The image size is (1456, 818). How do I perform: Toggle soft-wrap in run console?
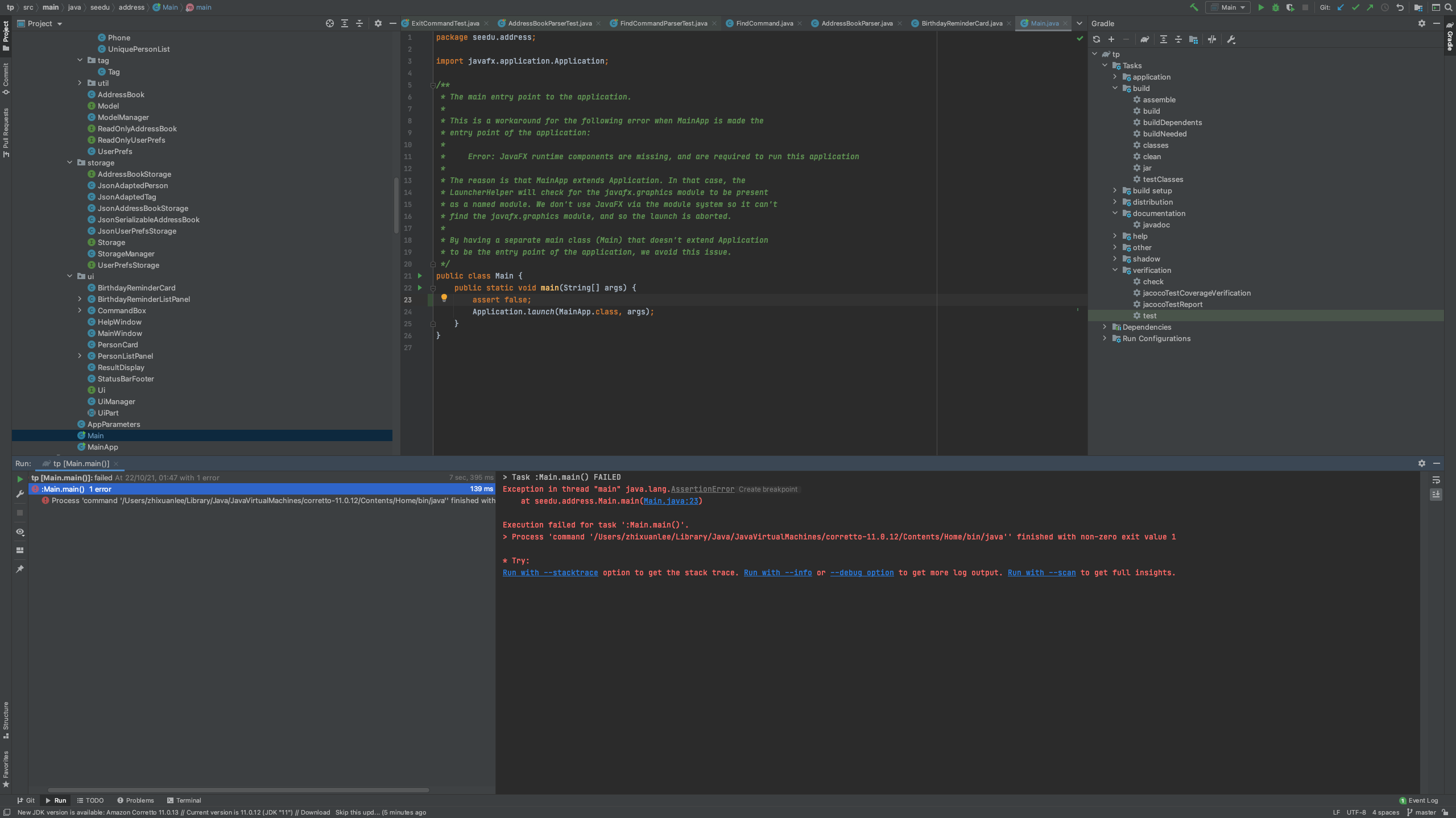click(x=1436, y=480)
